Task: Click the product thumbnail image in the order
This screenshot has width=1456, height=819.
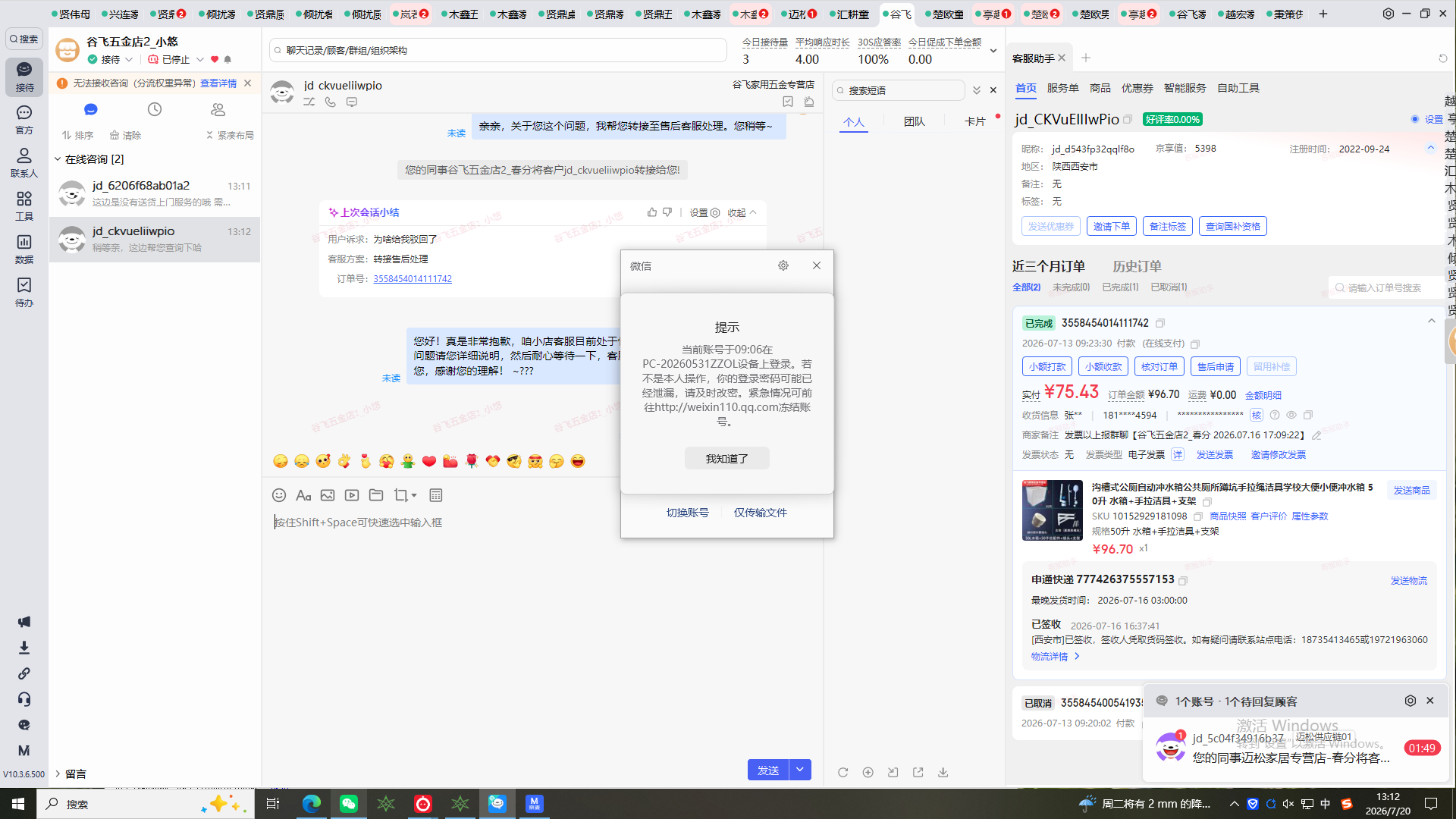Action: 1052,510
